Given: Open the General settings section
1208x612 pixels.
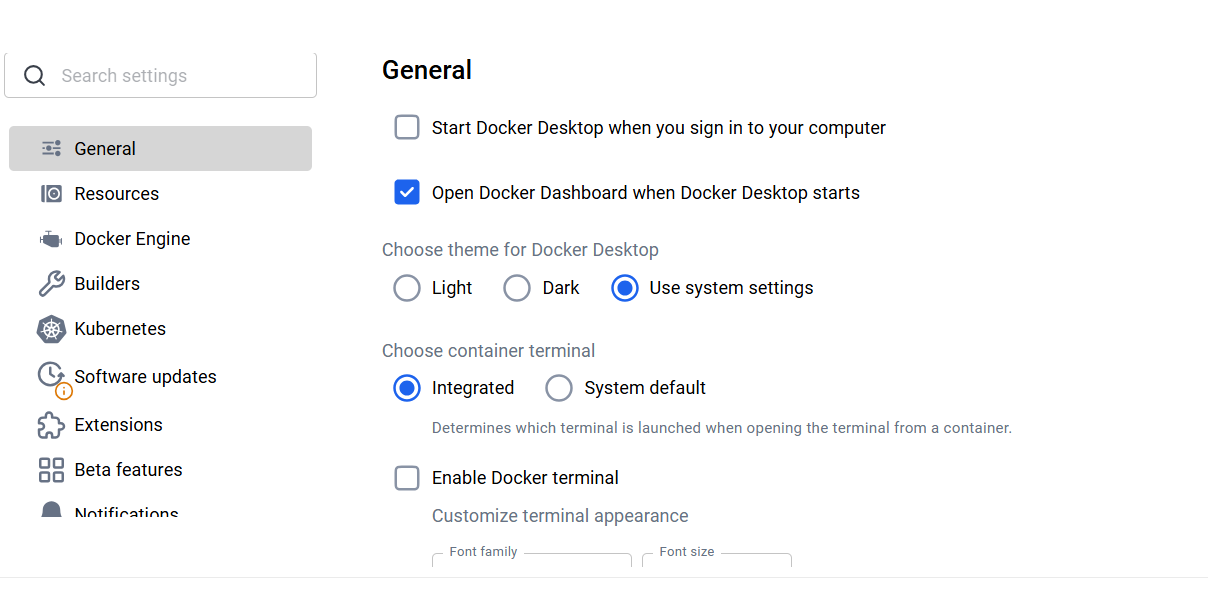Looking at the screenshot, I should [160, 148].
